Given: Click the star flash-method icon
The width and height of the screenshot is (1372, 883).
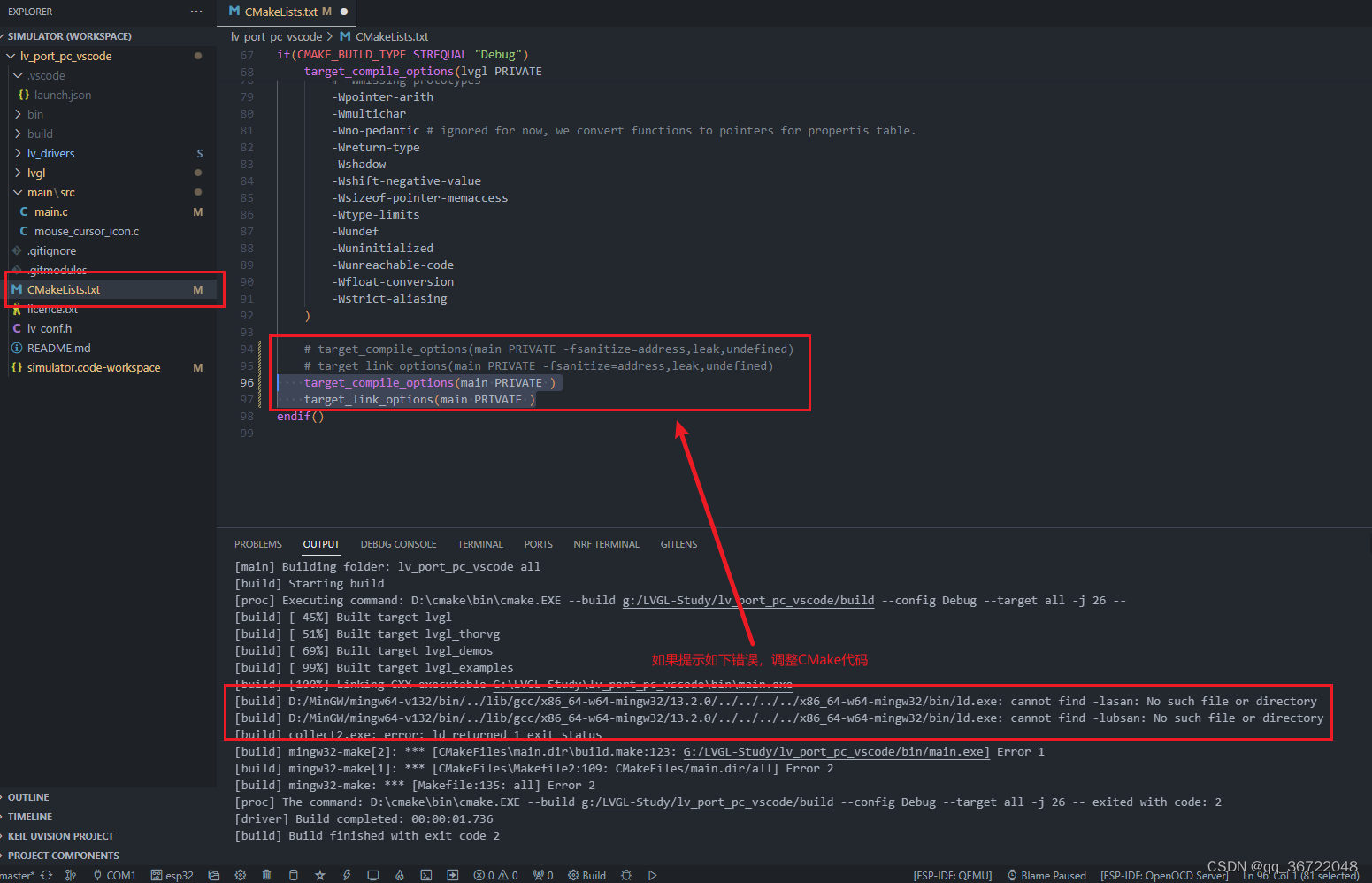Looking at the screenshot, I should 319,875.
